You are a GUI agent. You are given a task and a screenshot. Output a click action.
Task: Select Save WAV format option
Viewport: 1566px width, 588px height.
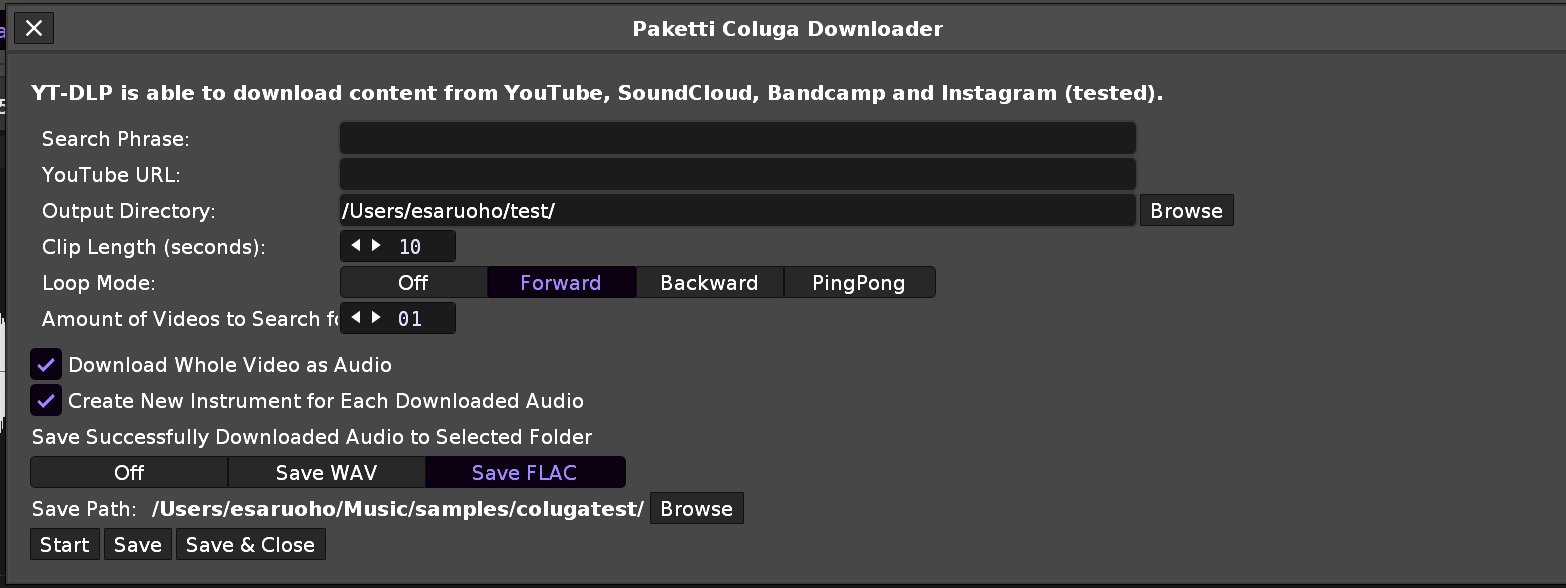pos(327,473)
